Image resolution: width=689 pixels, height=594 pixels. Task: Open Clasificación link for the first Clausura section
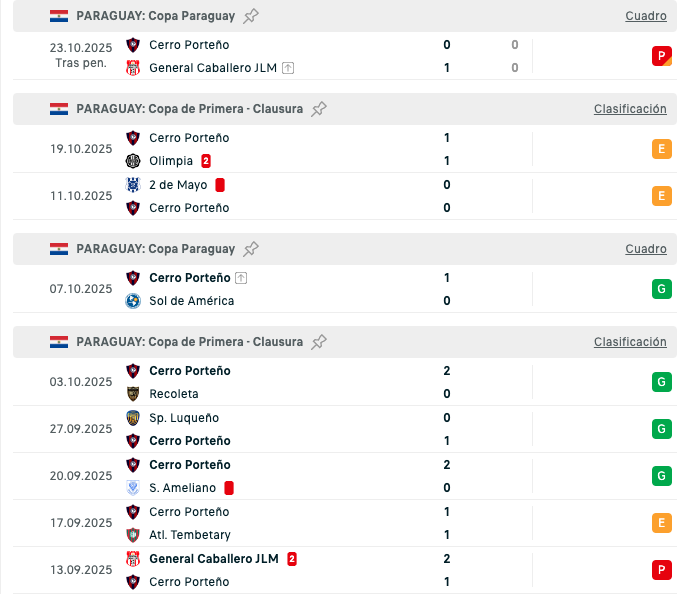[x=630, y=109]
